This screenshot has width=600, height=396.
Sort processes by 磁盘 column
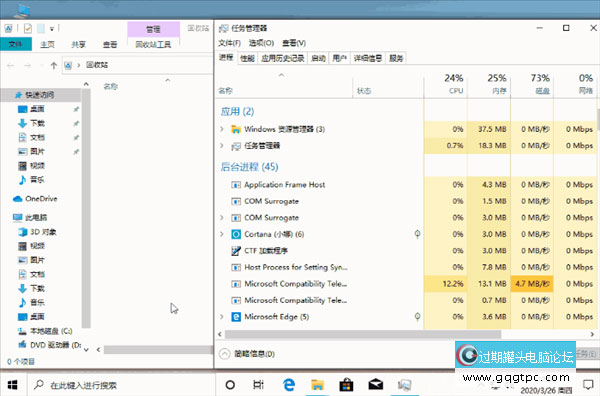point(532,84)
